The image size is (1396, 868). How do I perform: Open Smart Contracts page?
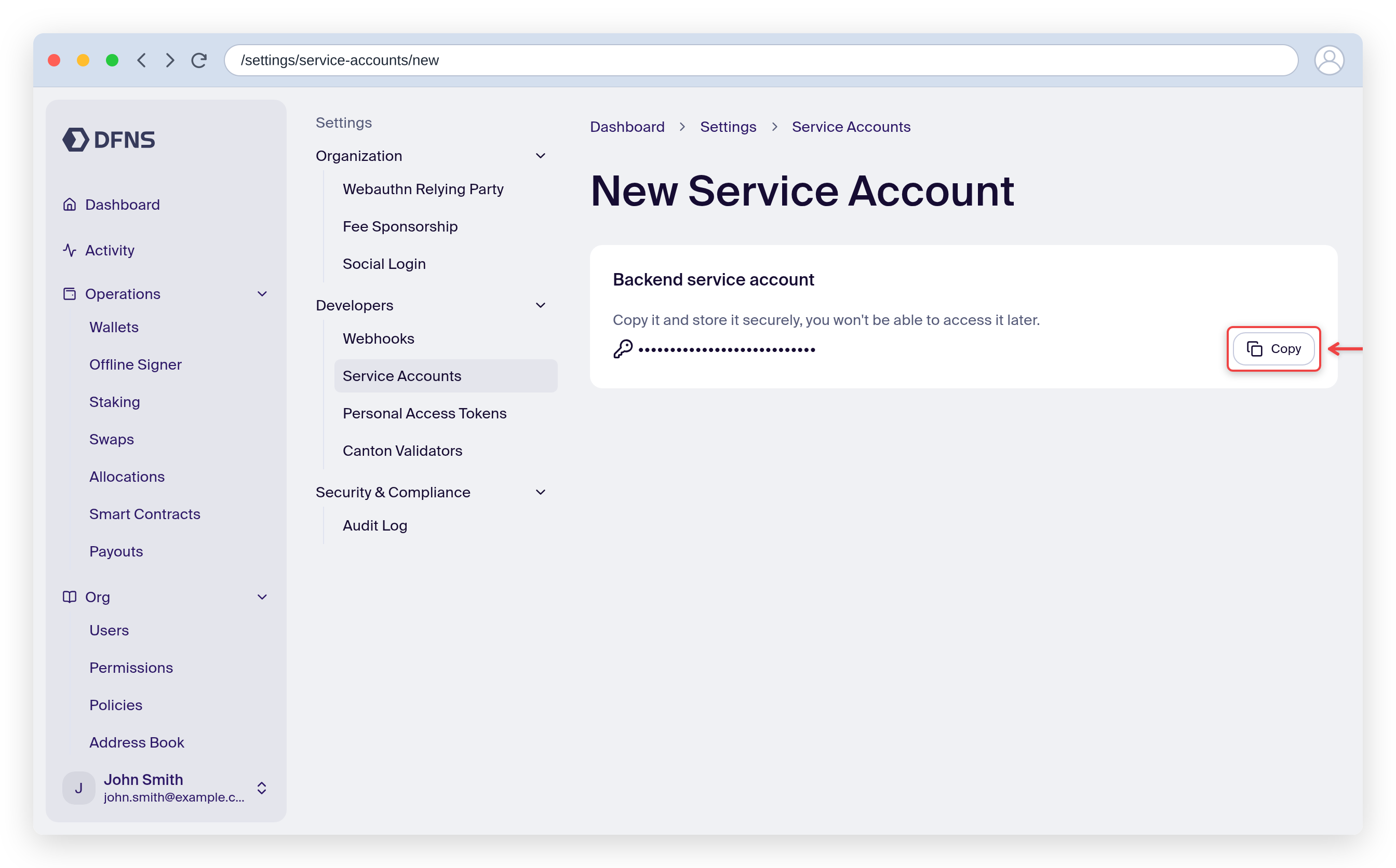pos(145,514)
